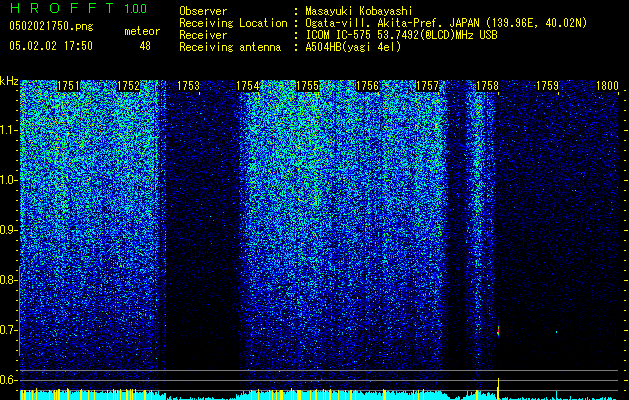Select the file name 0502021750.png
The image size is (629, 400).
pyautogui.click(x=51, y=26)
